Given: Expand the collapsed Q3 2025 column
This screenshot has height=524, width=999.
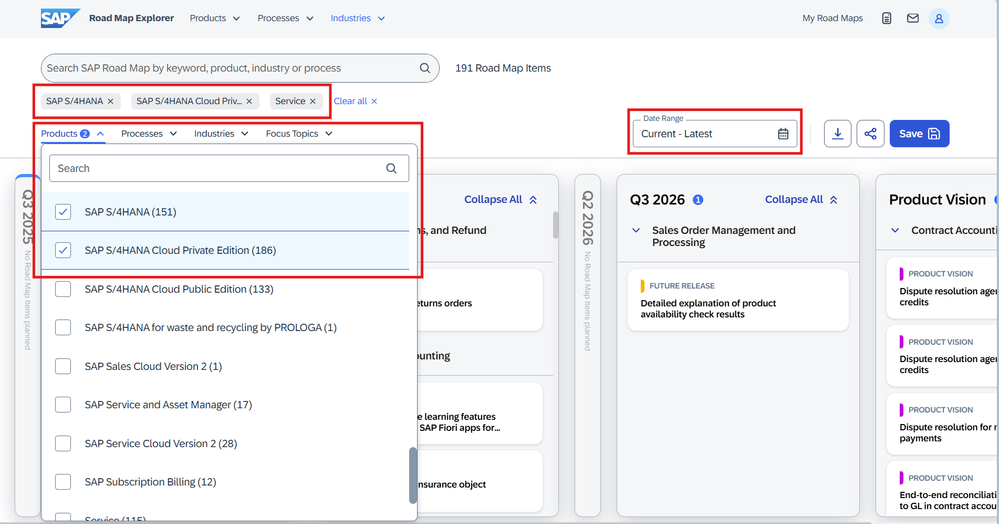Looking at the screenshot, I should point(27,344).
